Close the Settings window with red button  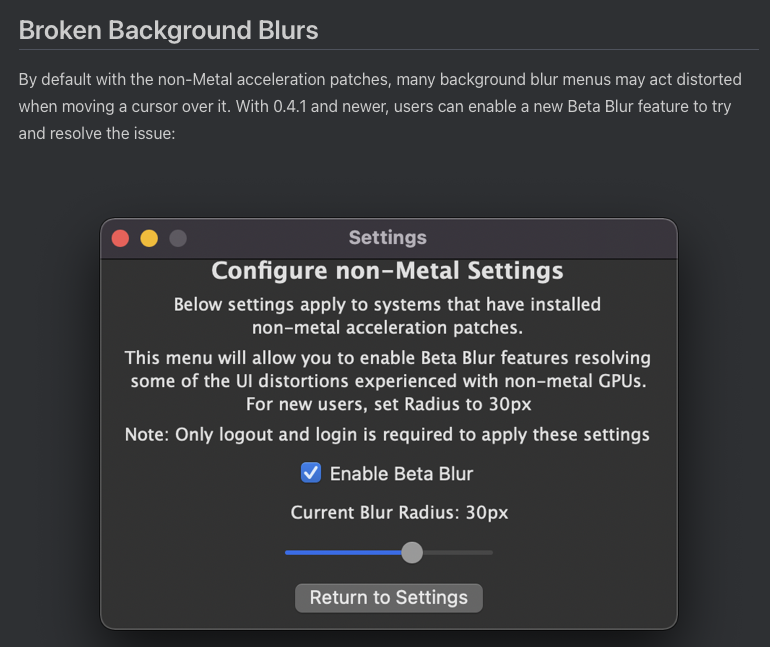[x=121, y=238]
